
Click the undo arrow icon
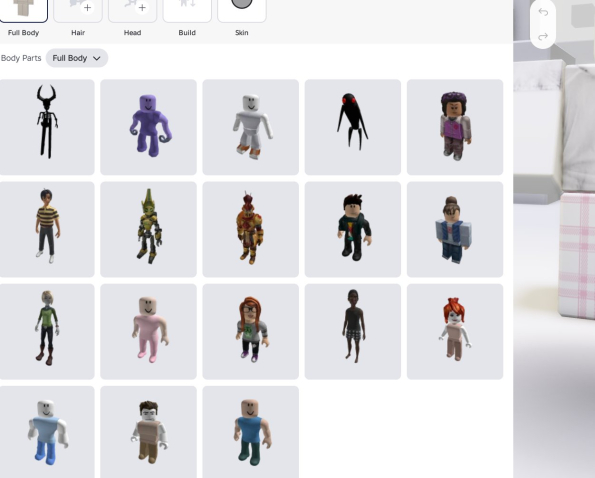tap(543, 13)
